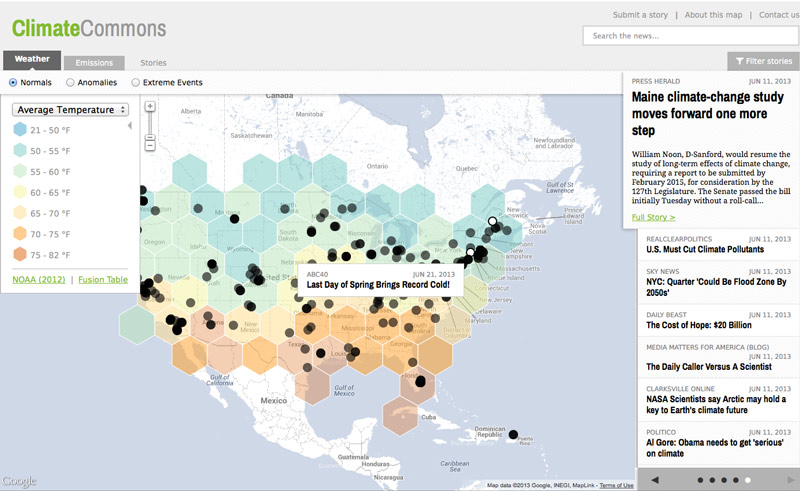Collapse the legend panel with the arrow

130,125
